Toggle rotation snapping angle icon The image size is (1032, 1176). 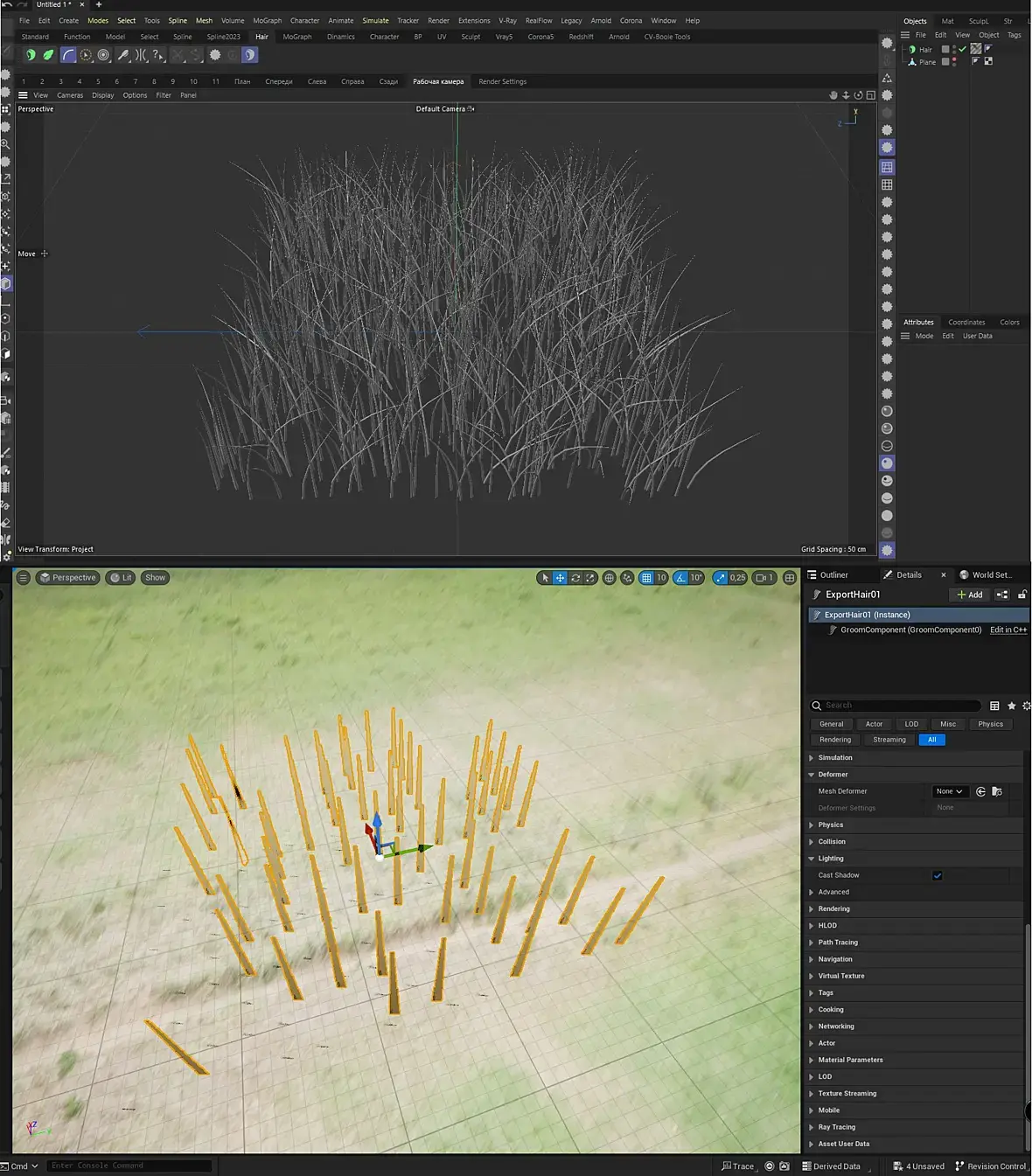(x=680, y=578)
